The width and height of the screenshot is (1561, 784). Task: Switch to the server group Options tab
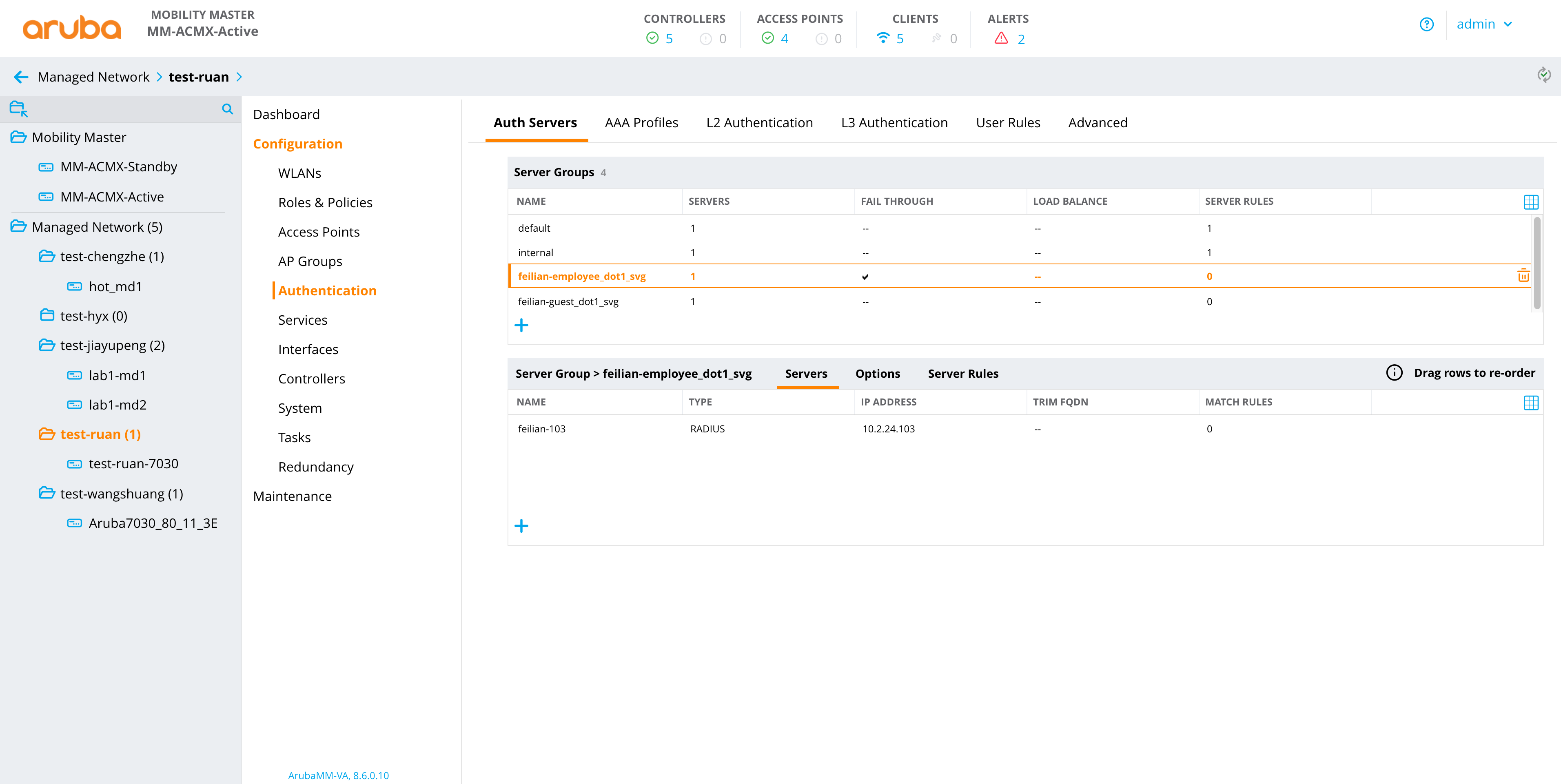pyautogui.click(x=878, y=374)
